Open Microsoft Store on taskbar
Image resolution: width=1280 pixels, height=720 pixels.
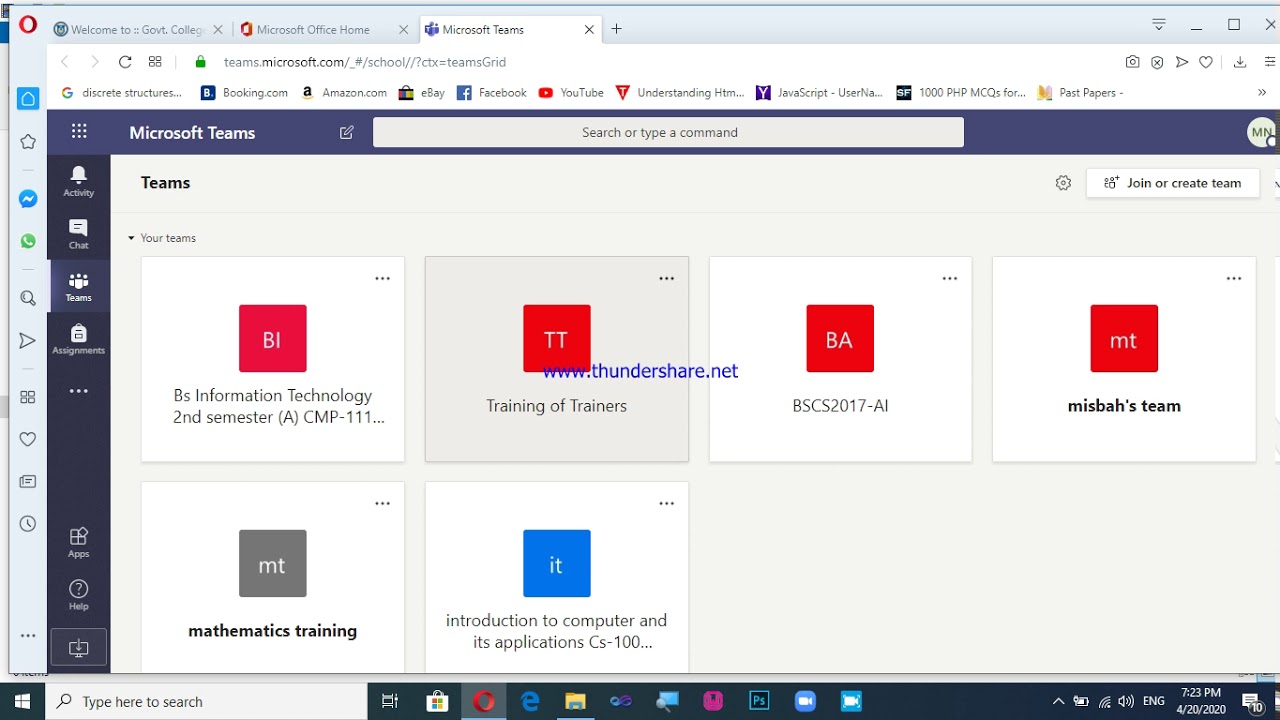tap(437, 701)
